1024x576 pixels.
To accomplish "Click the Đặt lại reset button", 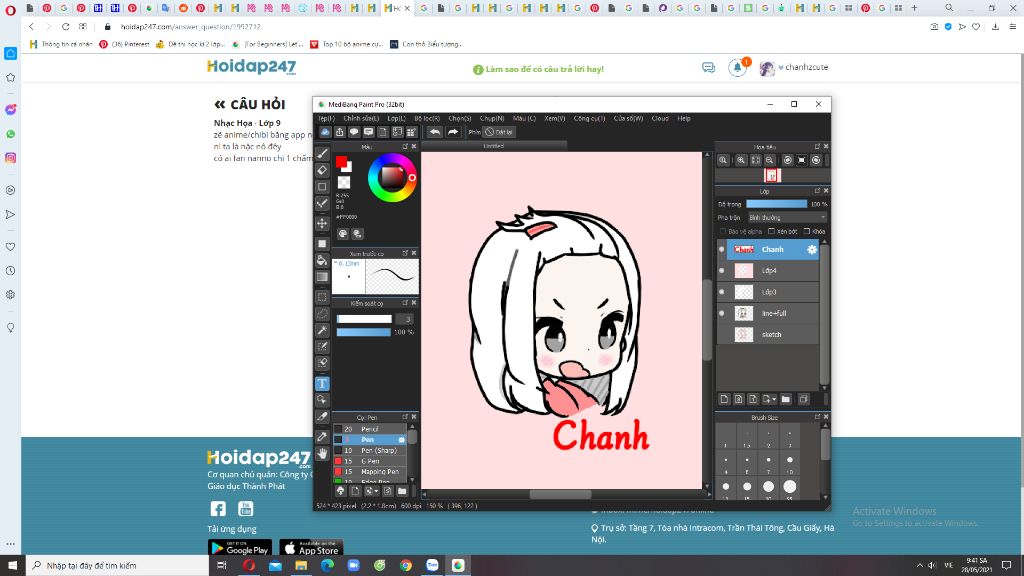I will tap(500, 132).
